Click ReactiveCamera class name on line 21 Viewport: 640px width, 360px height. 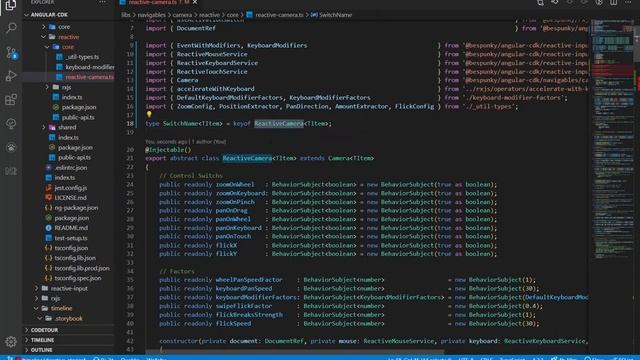247,158
